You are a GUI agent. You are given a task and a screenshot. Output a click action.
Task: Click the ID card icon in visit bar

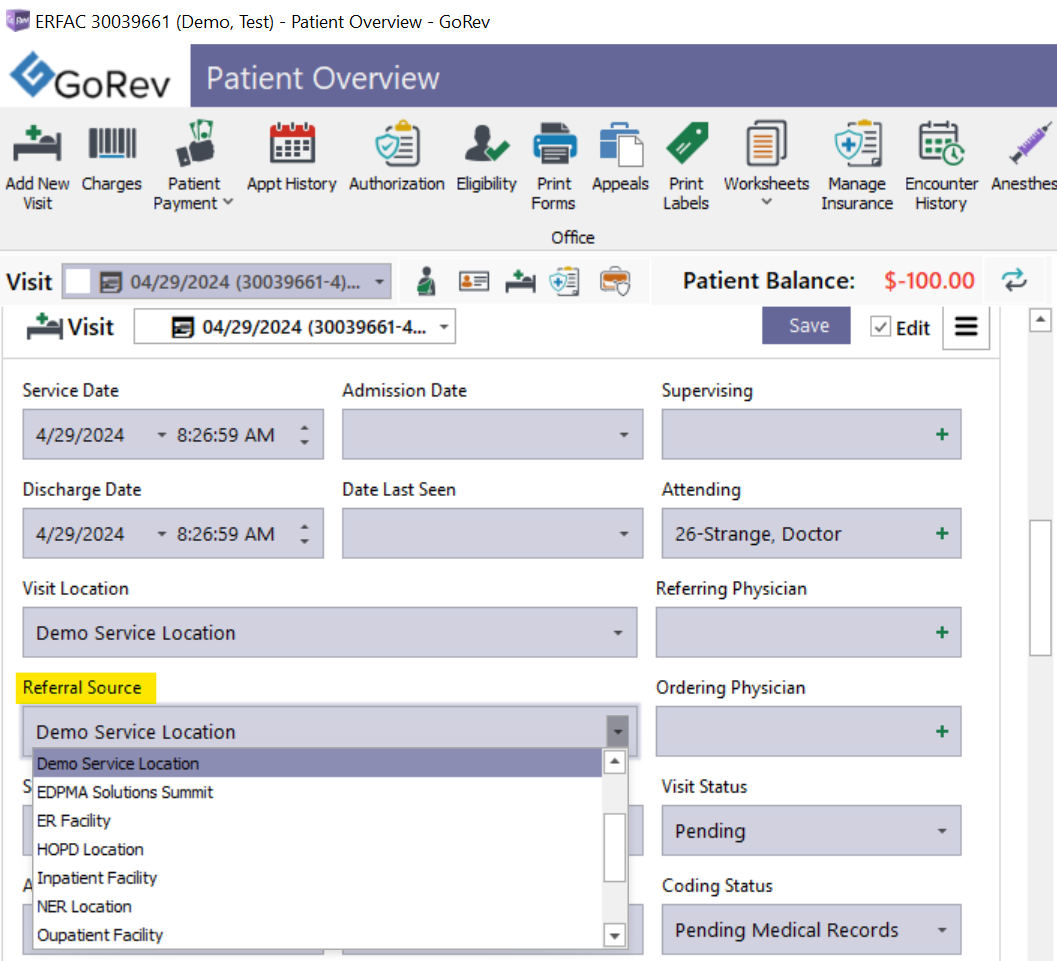pyautogui.click(x=474, y=281)
